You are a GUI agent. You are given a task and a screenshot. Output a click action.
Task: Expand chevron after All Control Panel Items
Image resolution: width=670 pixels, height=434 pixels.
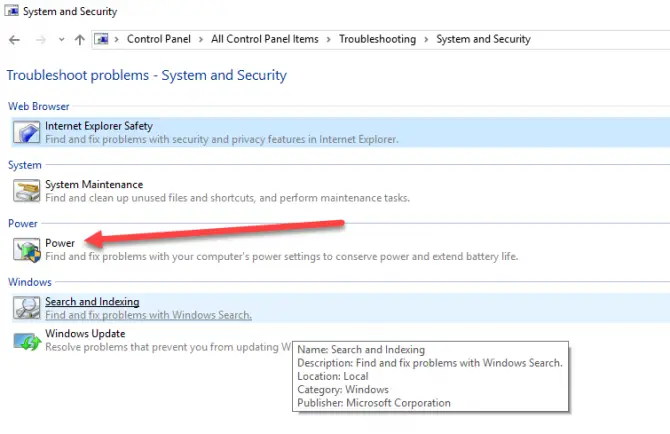[328, 40]
